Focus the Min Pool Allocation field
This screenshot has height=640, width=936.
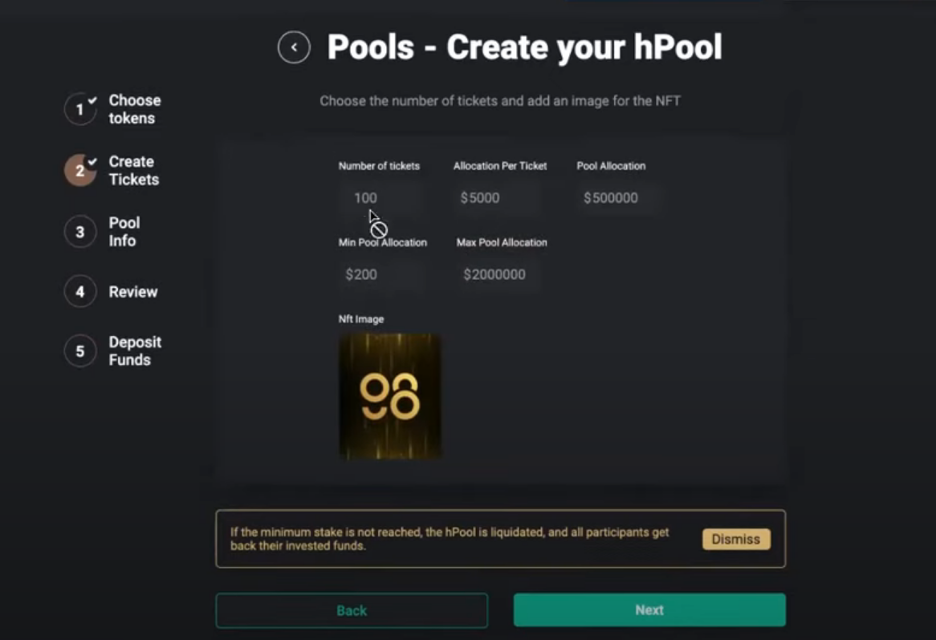[x=380, y=275]
